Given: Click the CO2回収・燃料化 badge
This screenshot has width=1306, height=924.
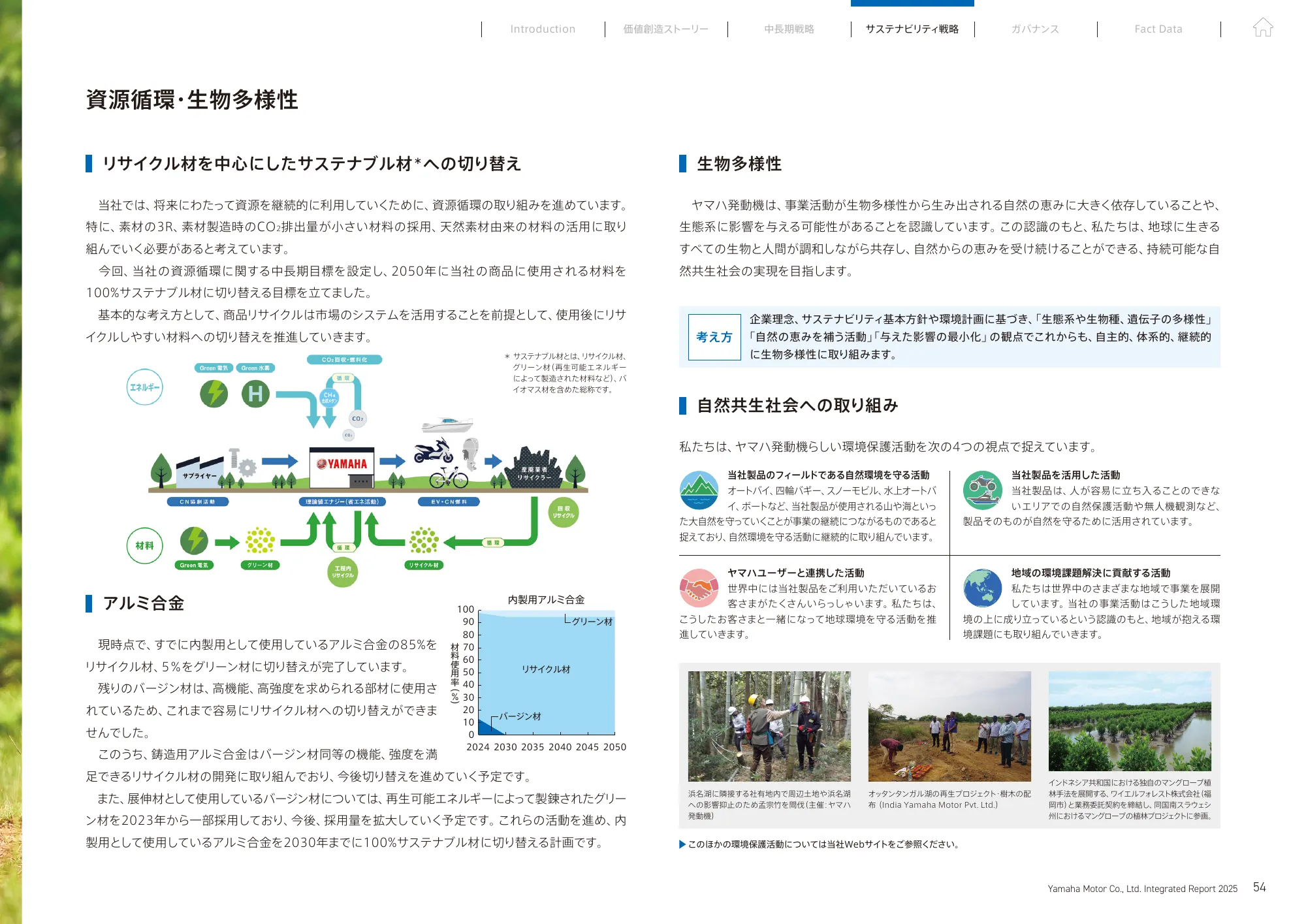Looking at the screenshot, I should 345,359.
